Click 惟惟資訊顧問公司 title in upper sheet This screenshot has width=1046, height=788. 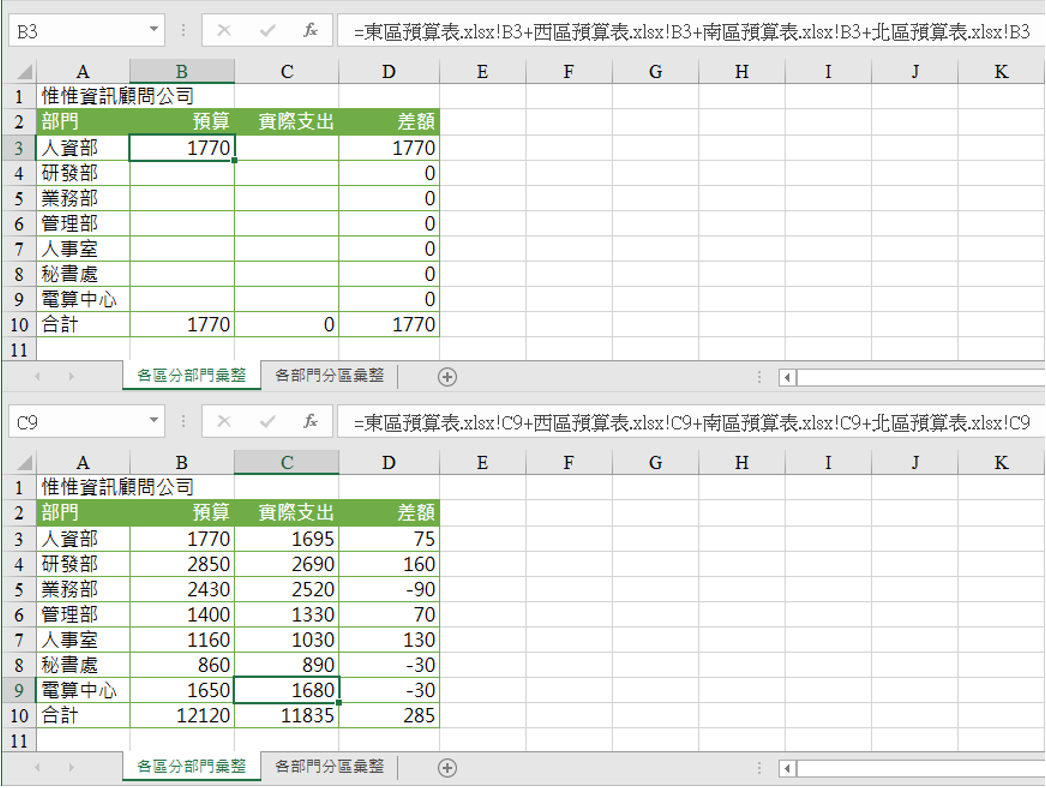click(117, 96)
